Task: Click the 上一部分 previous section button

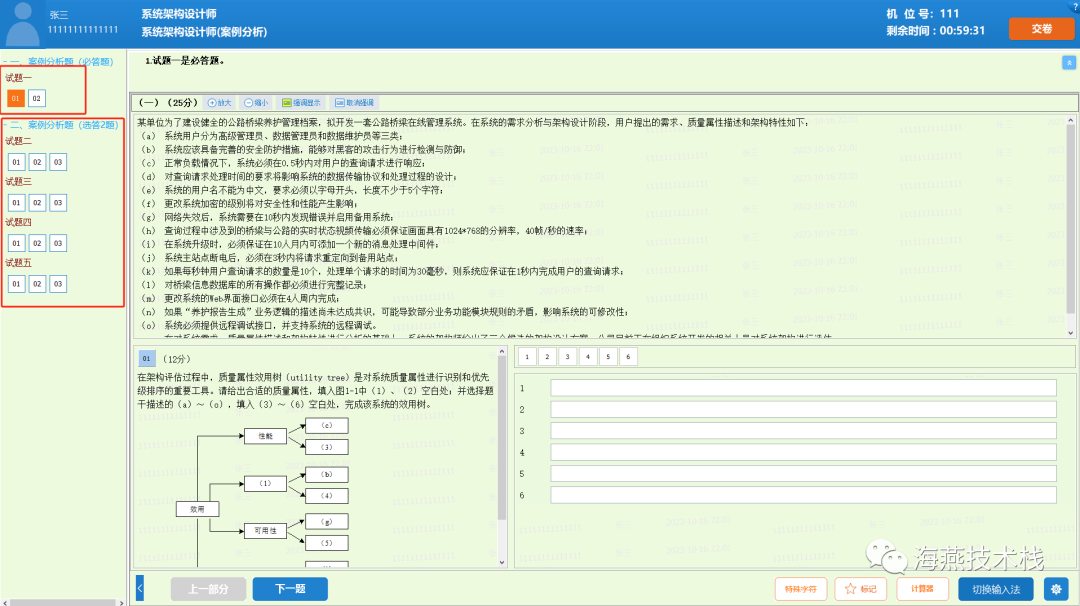Action: pos(208,589)
